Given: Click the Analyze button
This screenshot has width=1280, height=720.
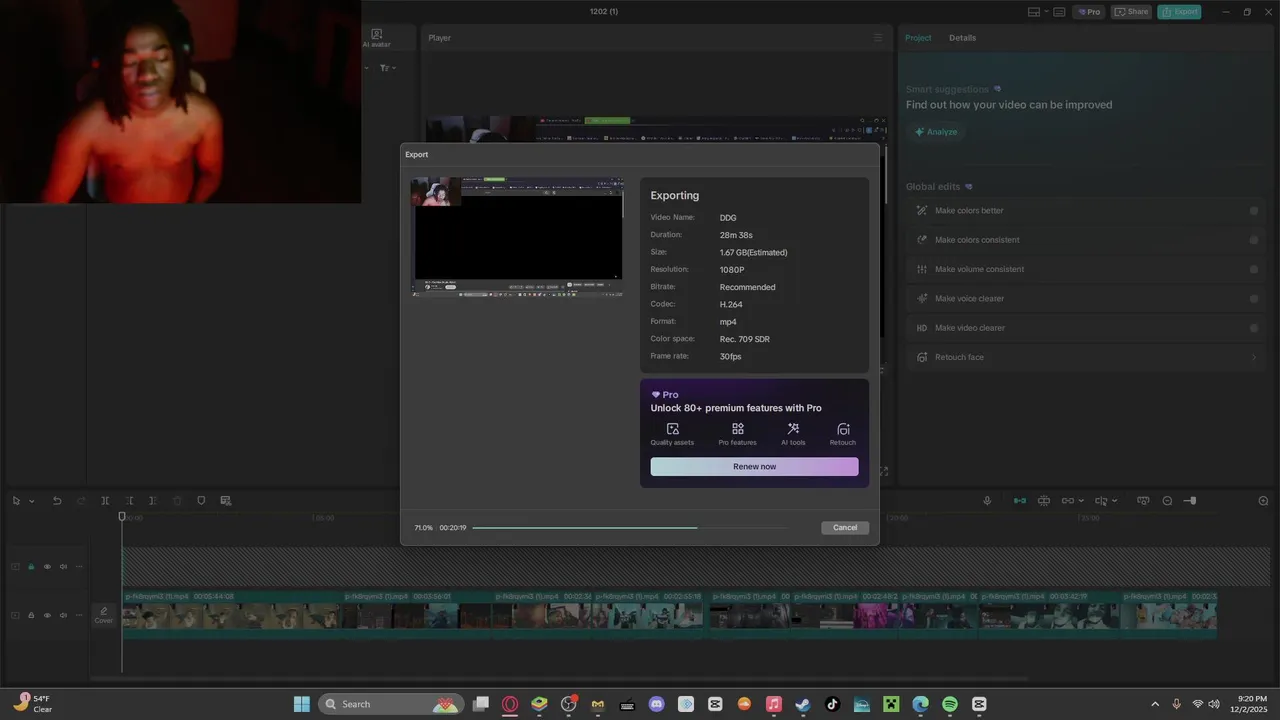Looking at the screenshot, I should click(x=936, y=132).
